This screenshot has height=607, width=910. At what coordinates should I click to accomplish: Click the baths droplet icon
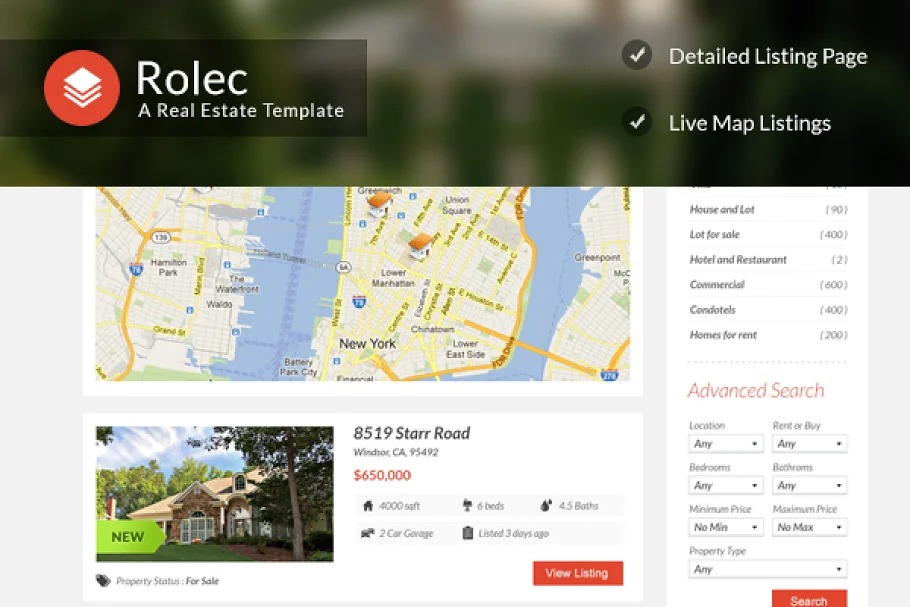546,506
